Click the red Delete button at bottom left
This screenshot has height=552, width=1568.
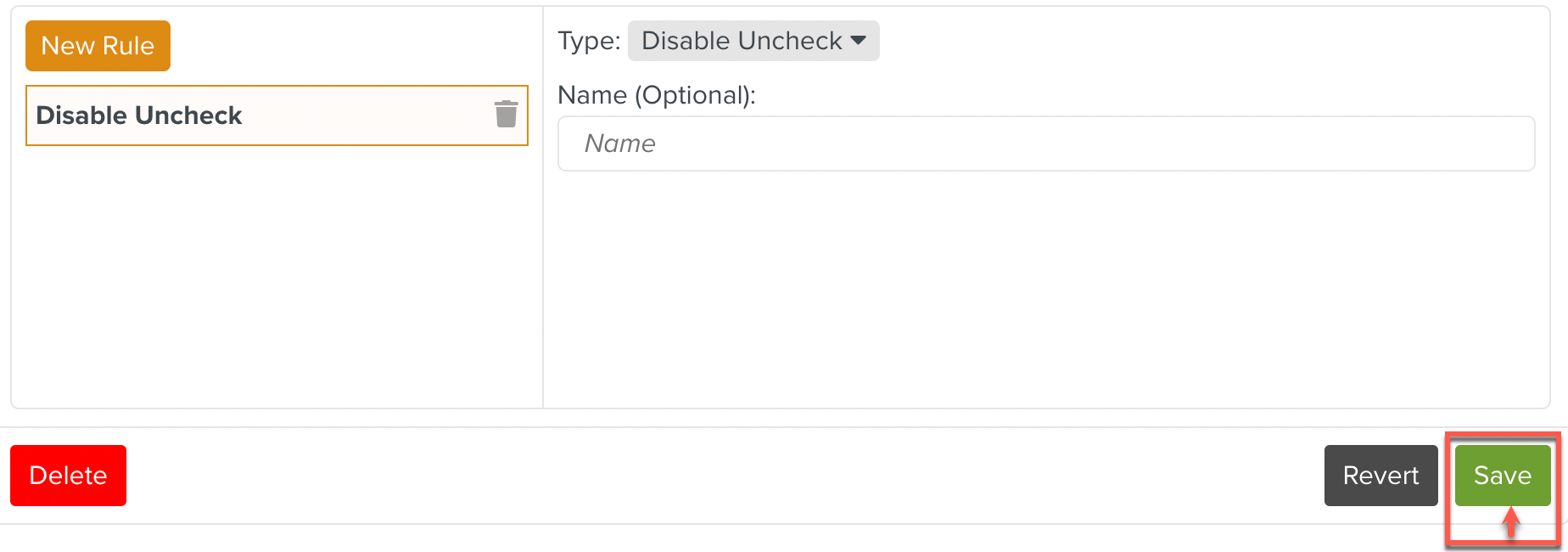tap(68, 476)
